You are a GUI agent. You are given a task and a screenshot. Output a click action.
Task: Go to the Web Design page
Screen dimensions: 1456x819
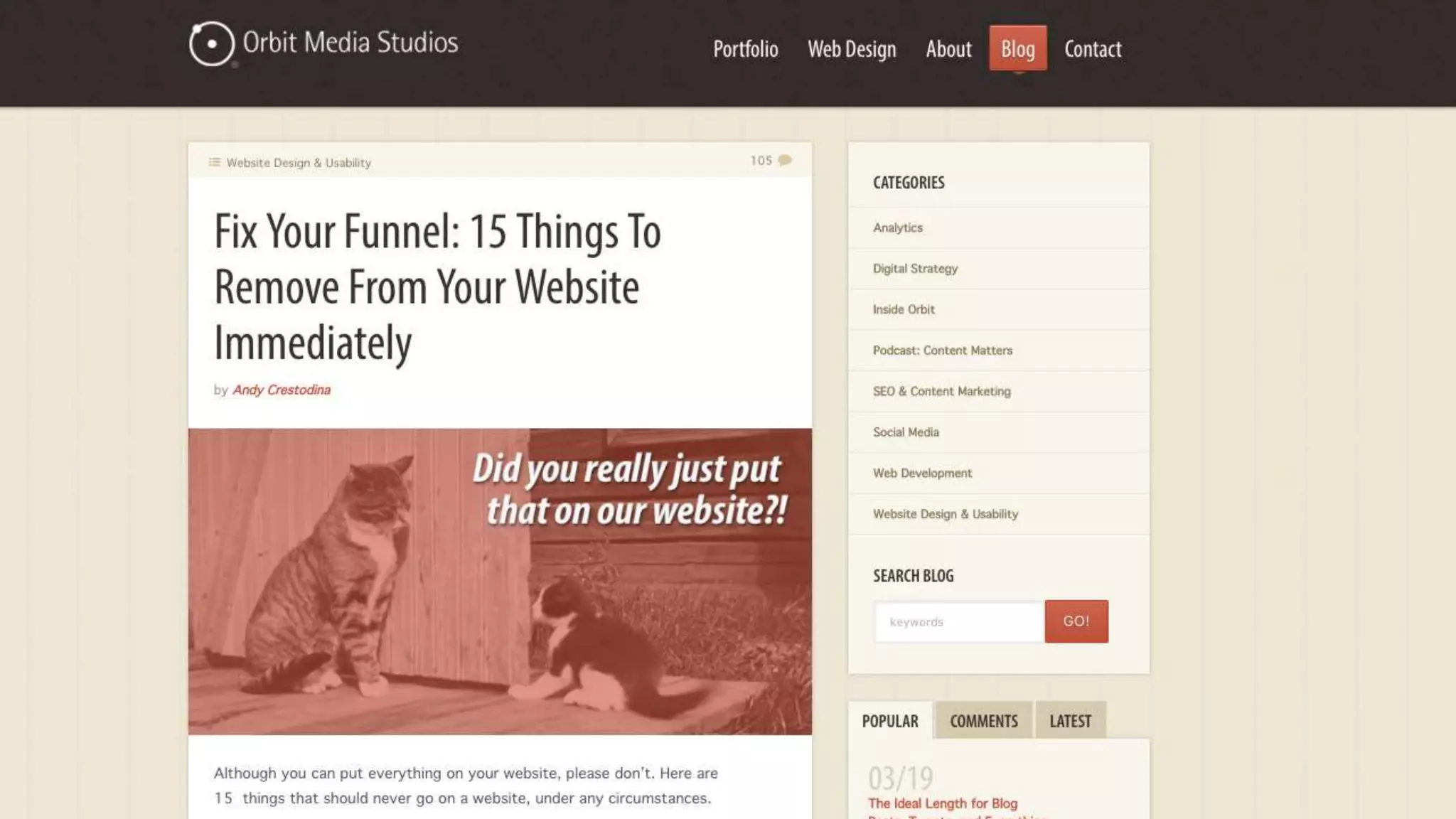point(852,49)
